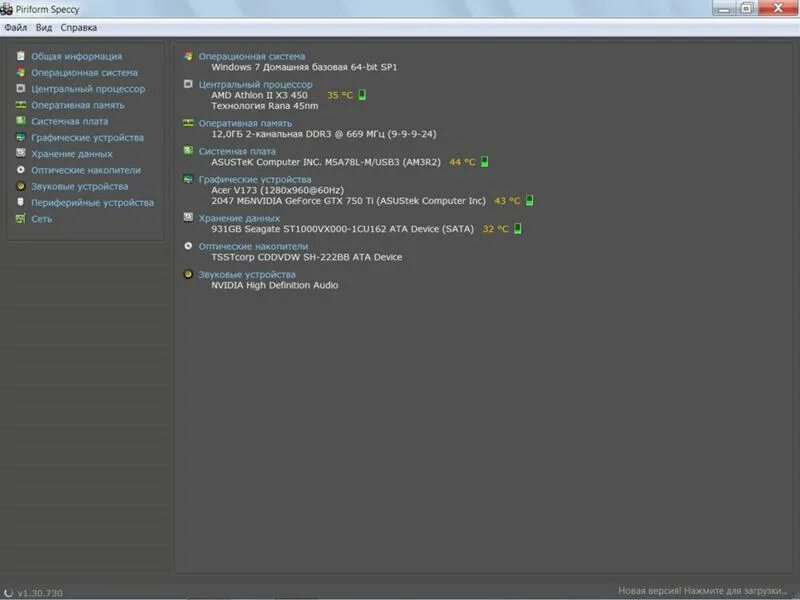Viewport: 800px width, 600px height.
Task: Open the Оптические накопители summary heading link
Action: (x=254, y=246)
